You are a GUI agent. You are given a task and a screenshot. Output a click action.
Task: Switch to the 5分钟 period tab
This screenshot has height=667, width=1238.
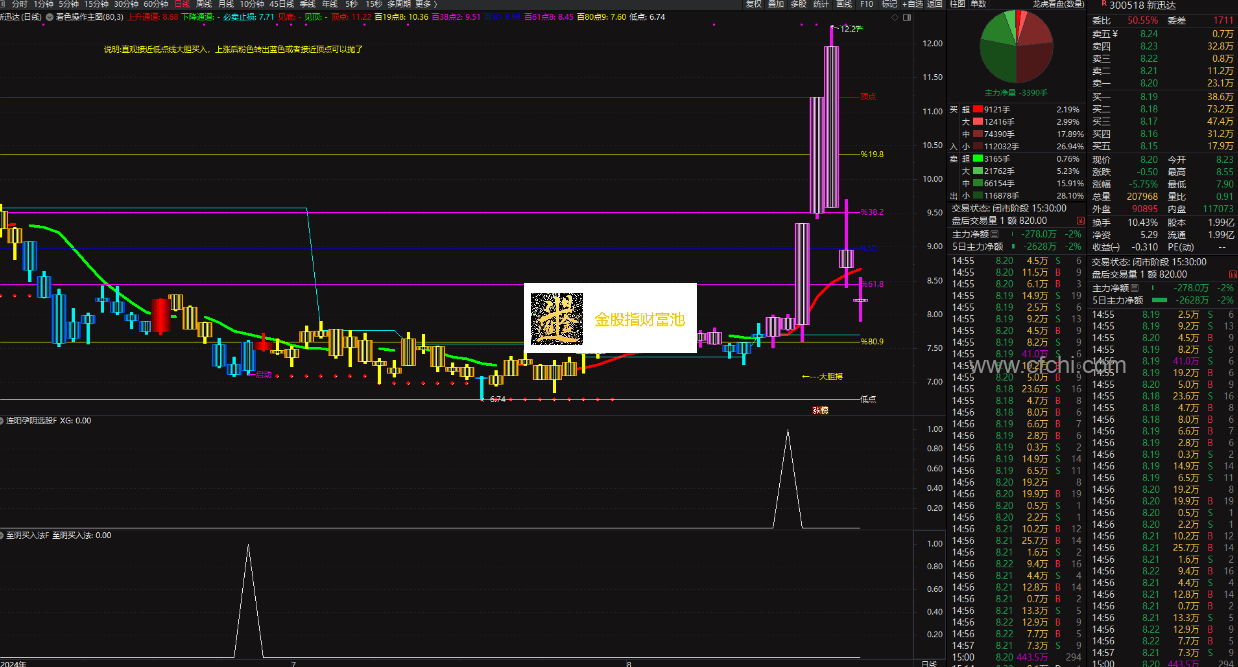click(68, 4)
